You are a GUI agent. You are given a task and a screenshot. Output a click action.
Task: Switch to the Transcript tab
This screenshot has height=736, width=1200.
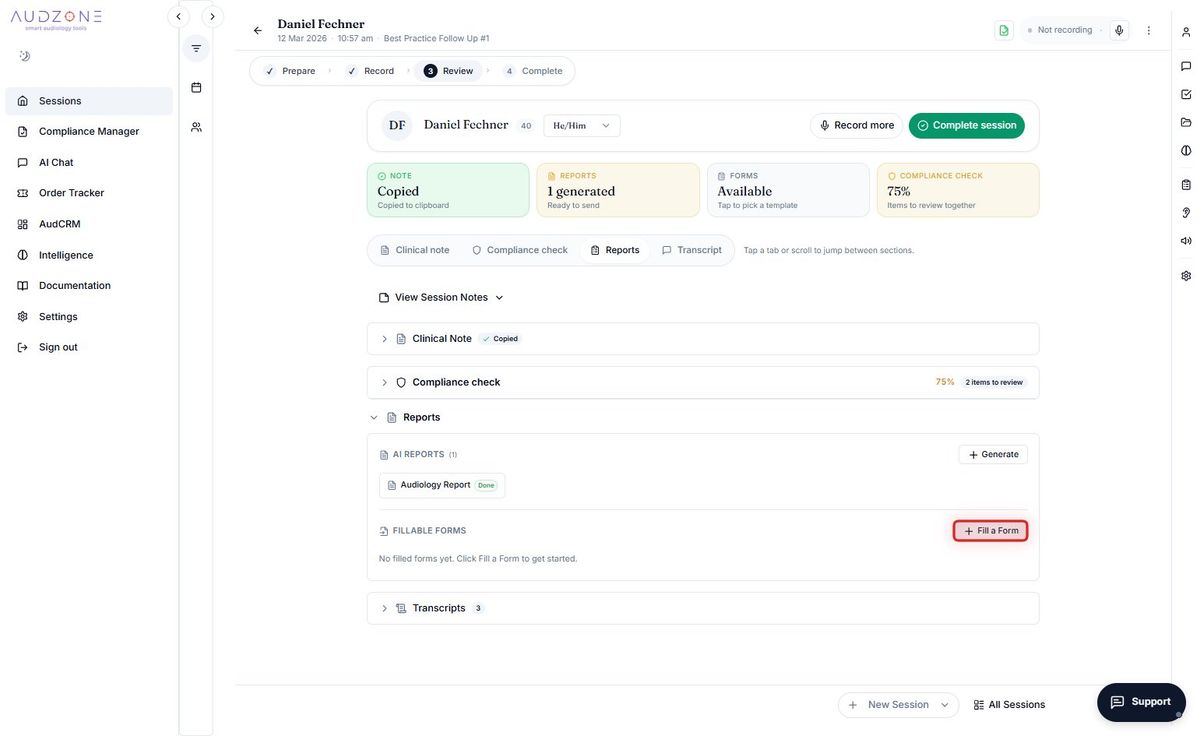tap(692, 250)
